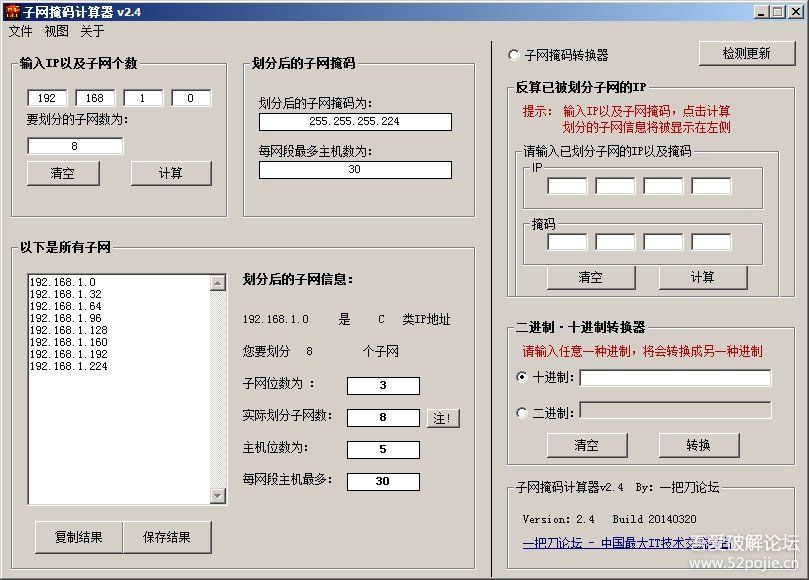Click 清空 in the 二进制·十进制转换器 section
The height and width of the screenshot is (580, 809).
point(588,444)
